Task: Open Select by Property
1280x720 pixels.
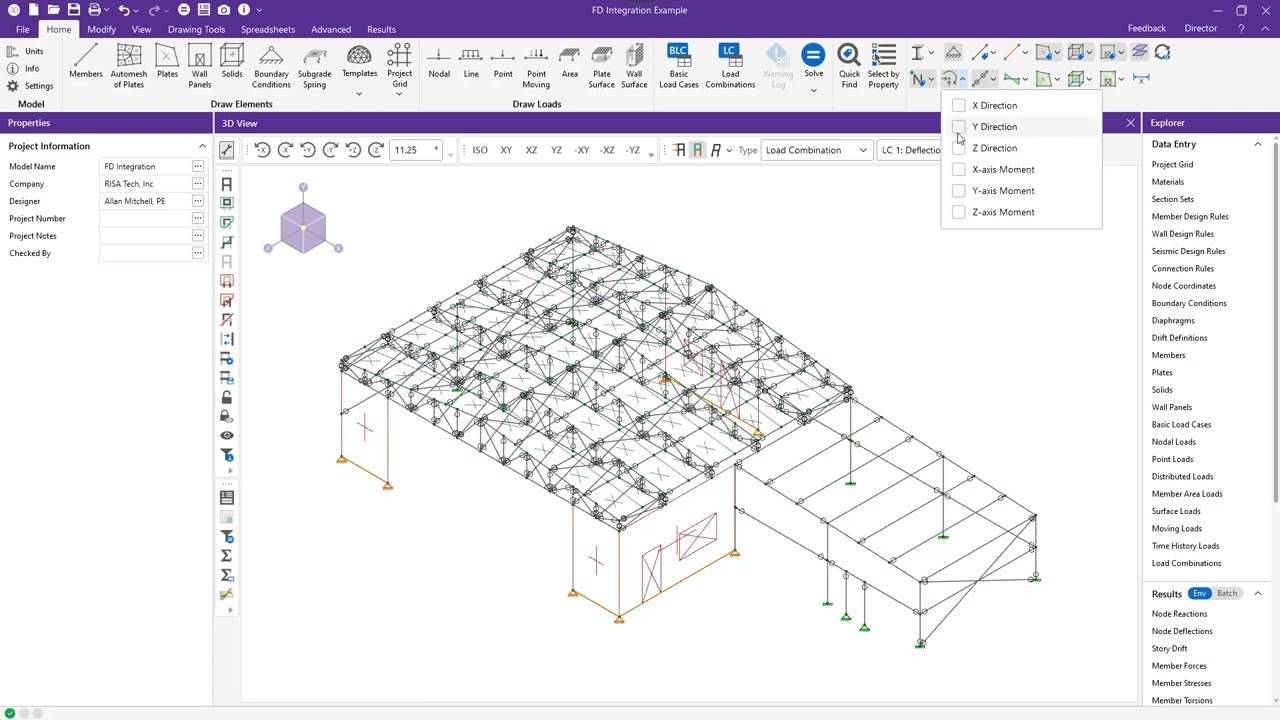Action: click(x=883, y=66)
